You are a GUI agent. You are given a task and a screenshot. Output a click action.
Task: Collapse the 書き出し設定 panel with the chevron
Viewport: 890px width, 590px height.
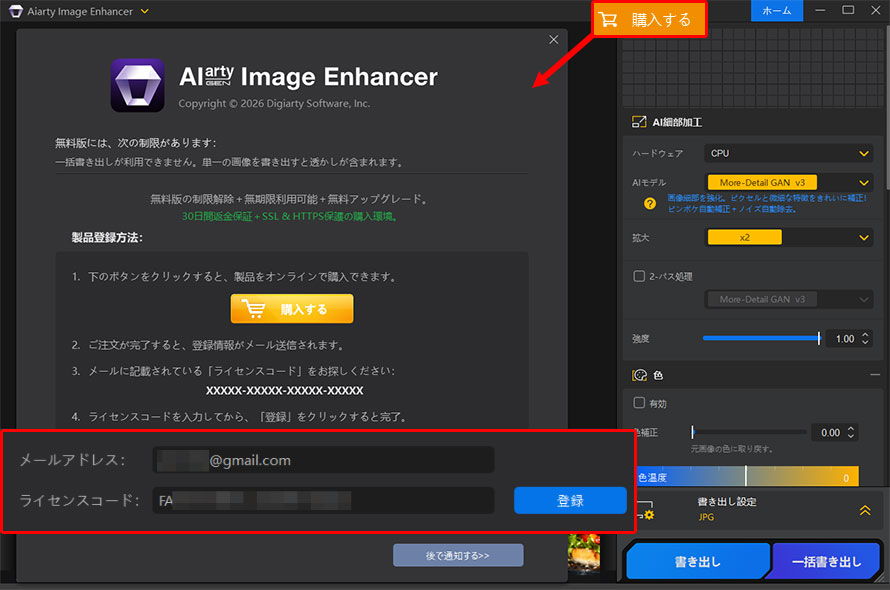(x=862, y=510)
